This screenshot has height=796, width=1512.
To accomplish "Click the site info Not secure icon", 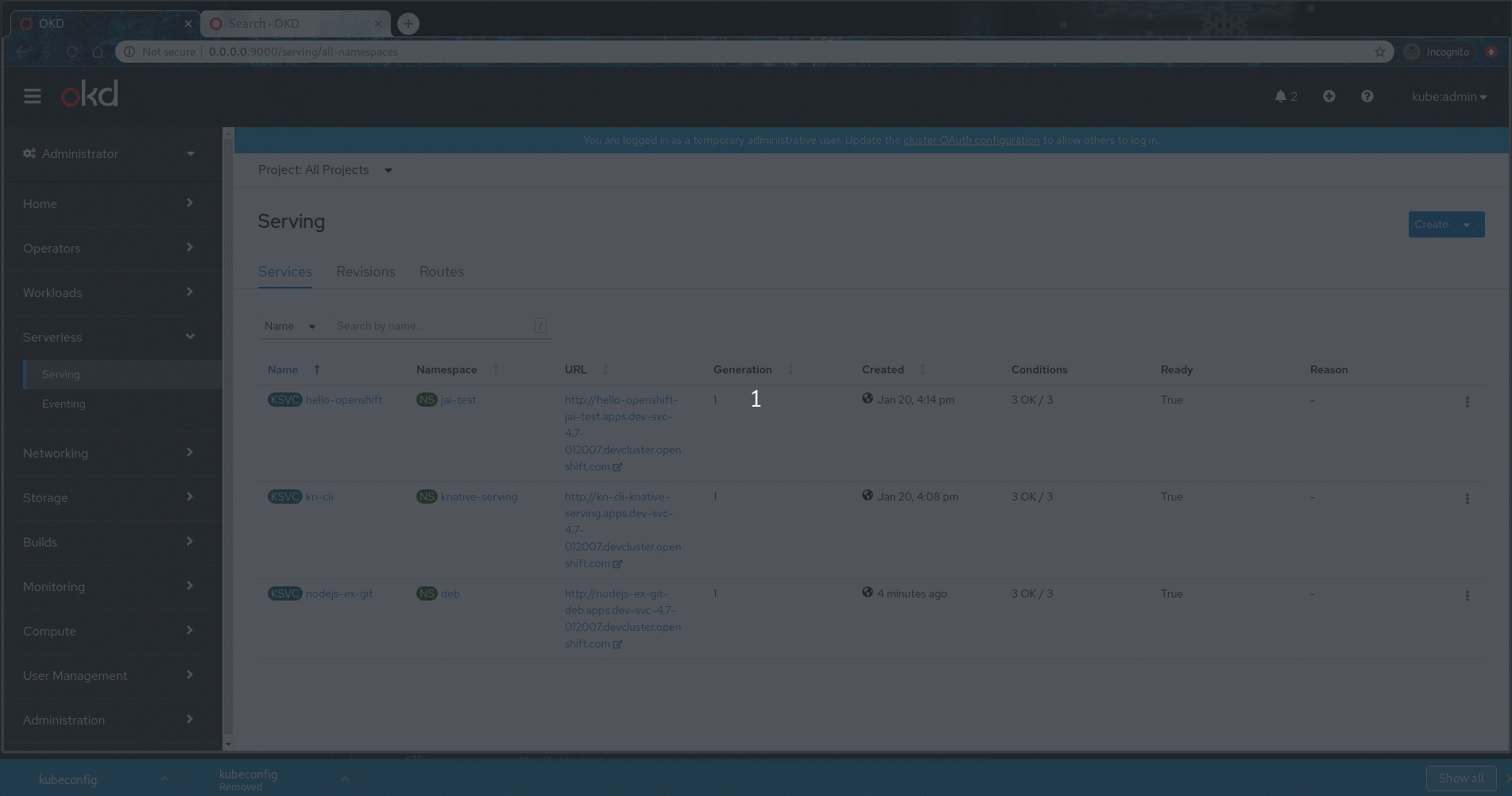I will coord(130,52).
